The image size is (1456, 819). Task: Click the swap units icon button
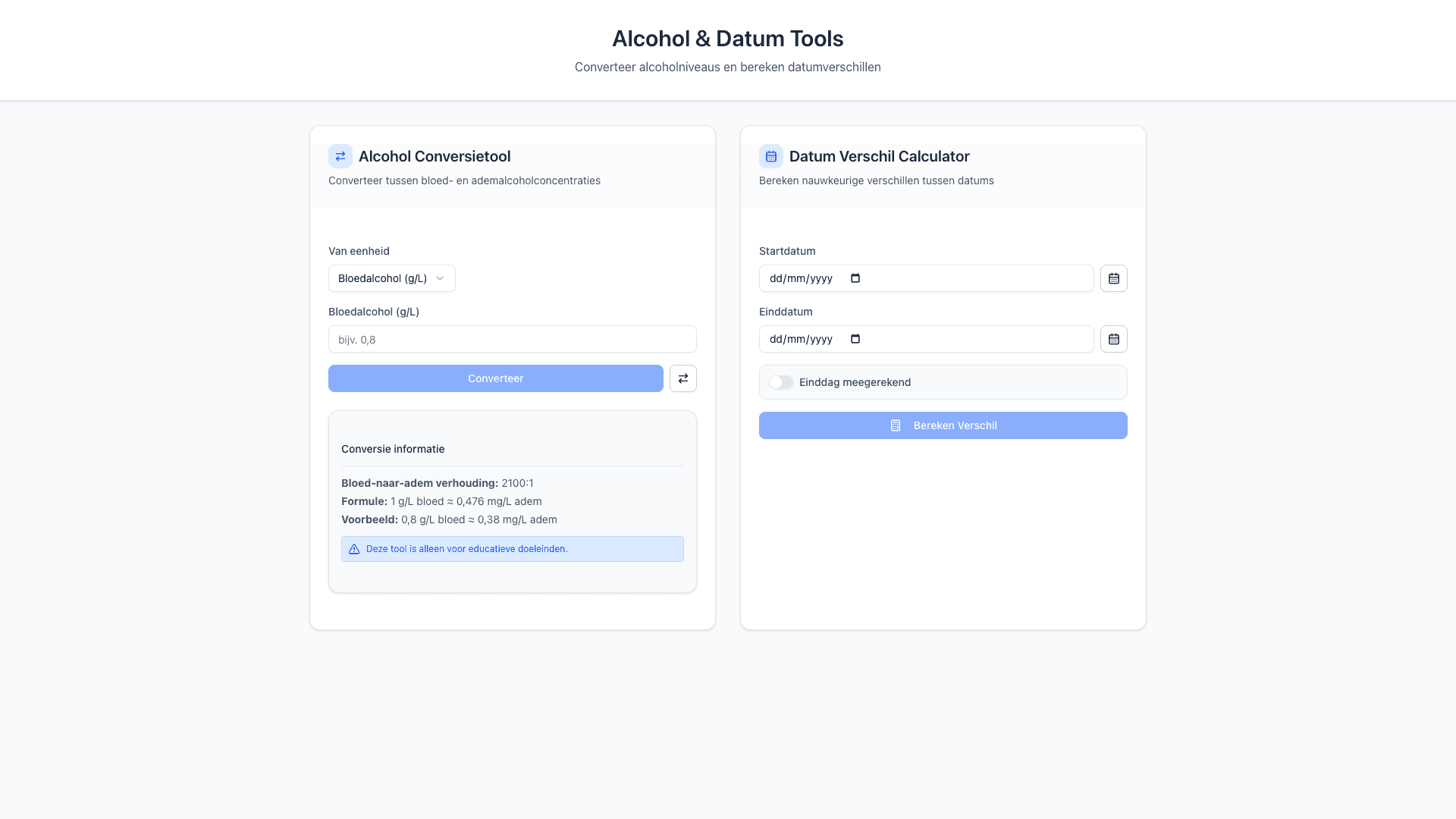(682, 378)
